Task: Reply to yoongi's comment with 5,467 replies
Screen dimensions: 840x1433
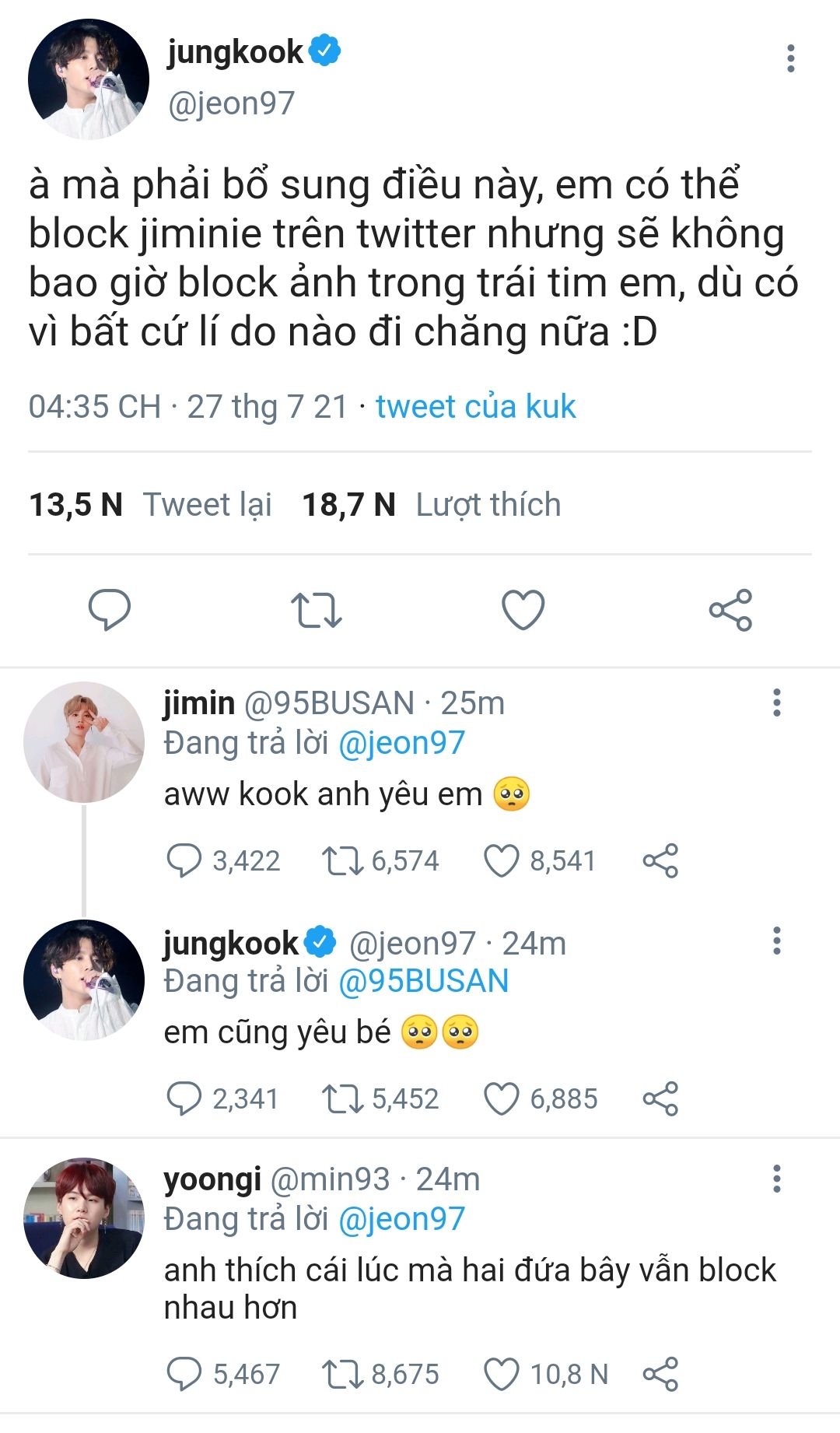Action: pyautogui.click(x=184, y=1374)
